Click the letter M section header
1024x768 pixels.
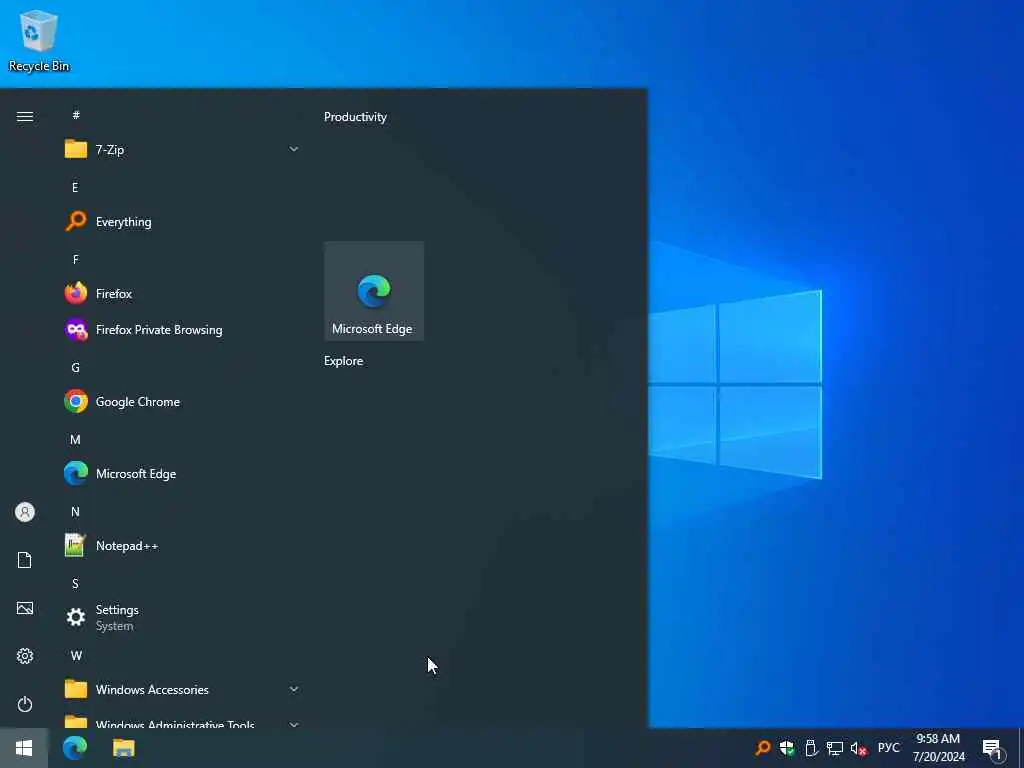pos(75,440)
